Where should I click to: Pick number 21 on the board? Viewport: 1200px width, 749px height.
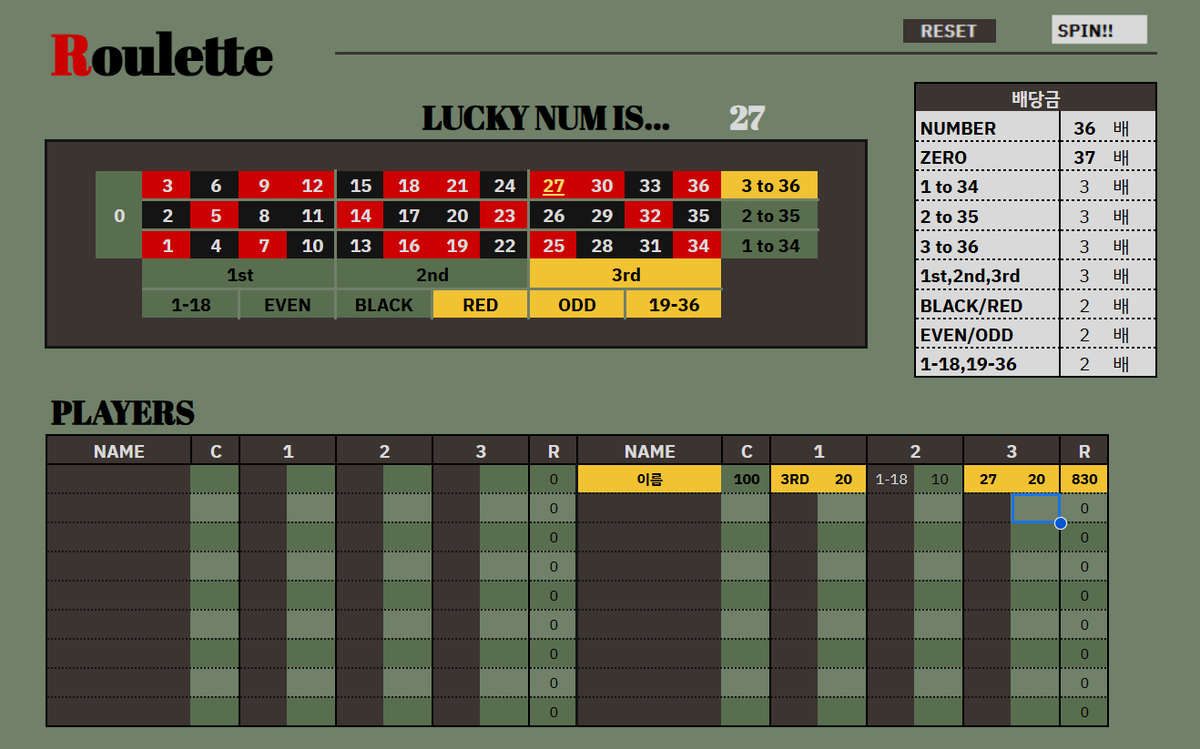click(x=457, y=186)
